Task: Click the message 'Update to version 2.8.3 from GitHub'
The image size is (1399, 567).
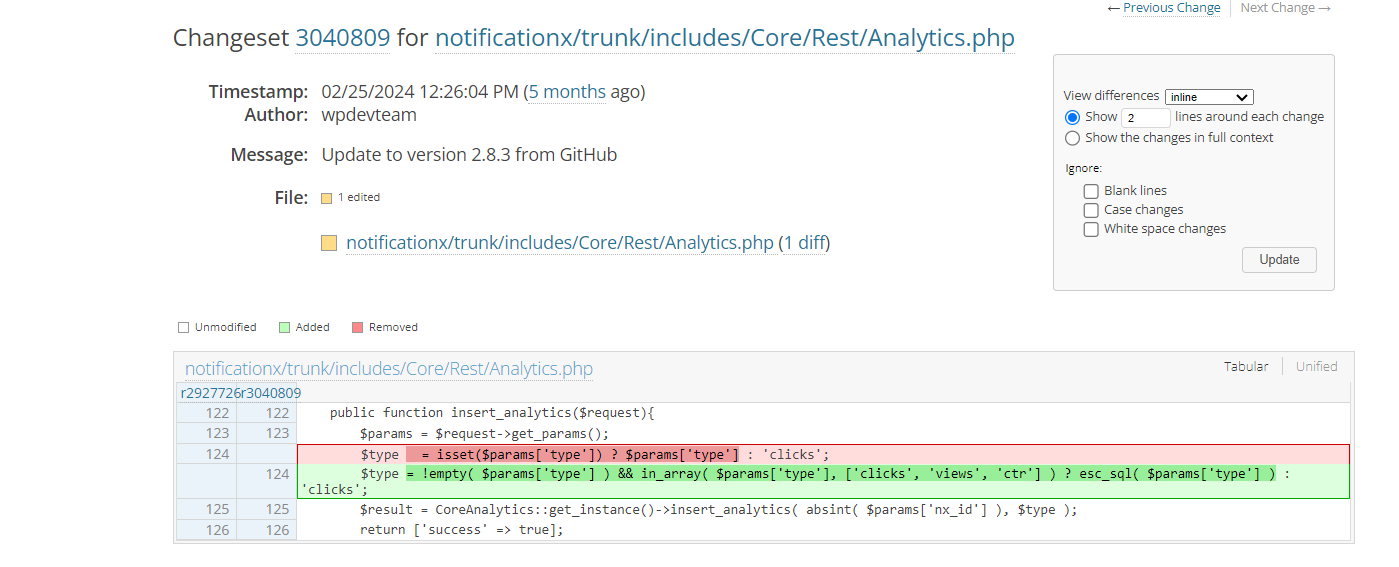Action: (x=469, y=155)
